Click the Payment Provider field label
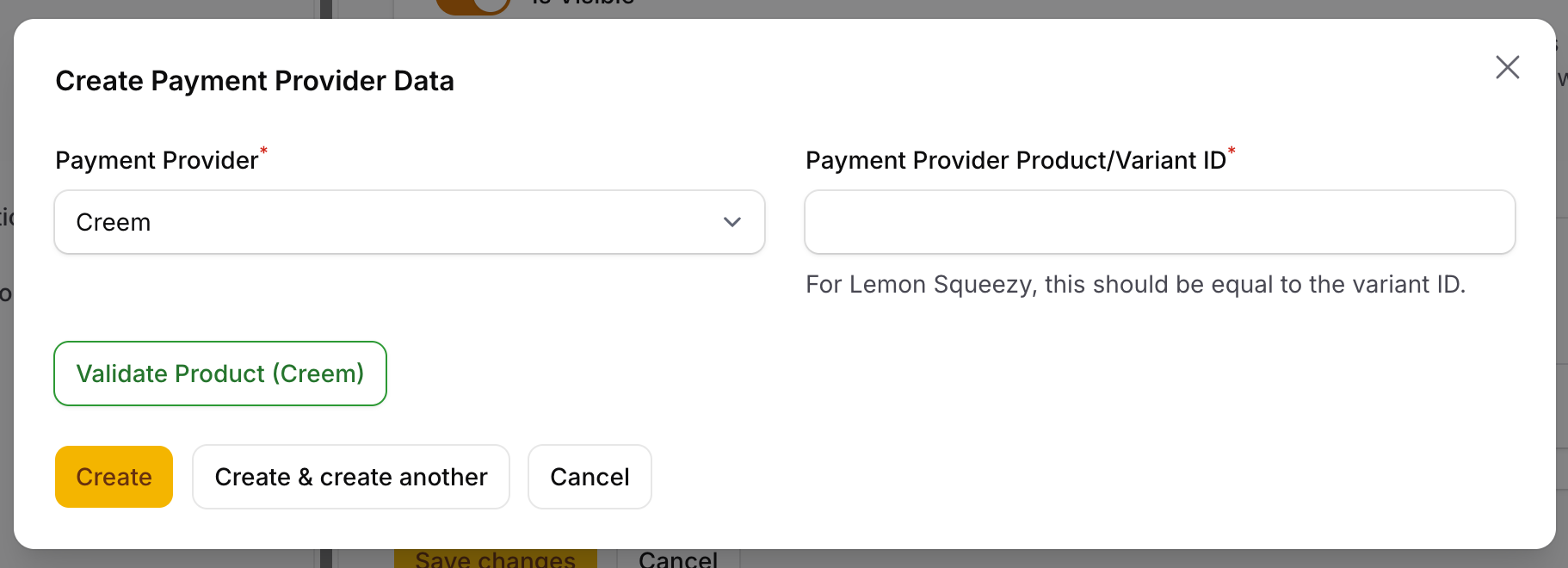Screen dimensions: 1568x568 [156, 160]
